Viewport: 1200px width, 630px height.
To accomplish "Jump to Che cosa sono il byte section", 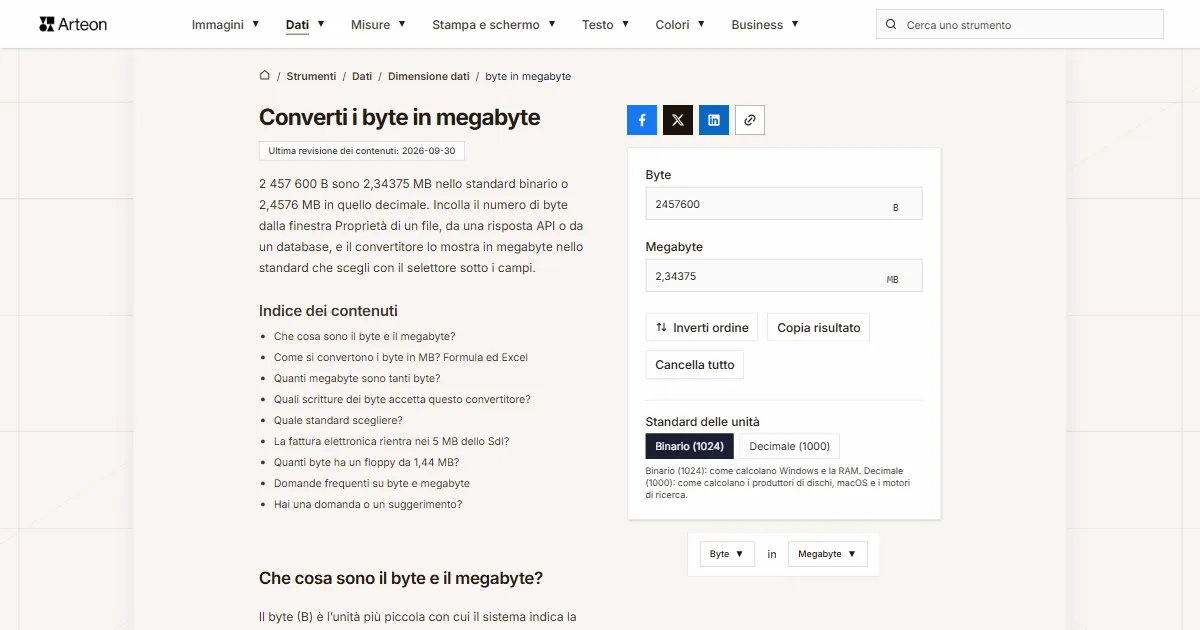I will pos(364,336).
